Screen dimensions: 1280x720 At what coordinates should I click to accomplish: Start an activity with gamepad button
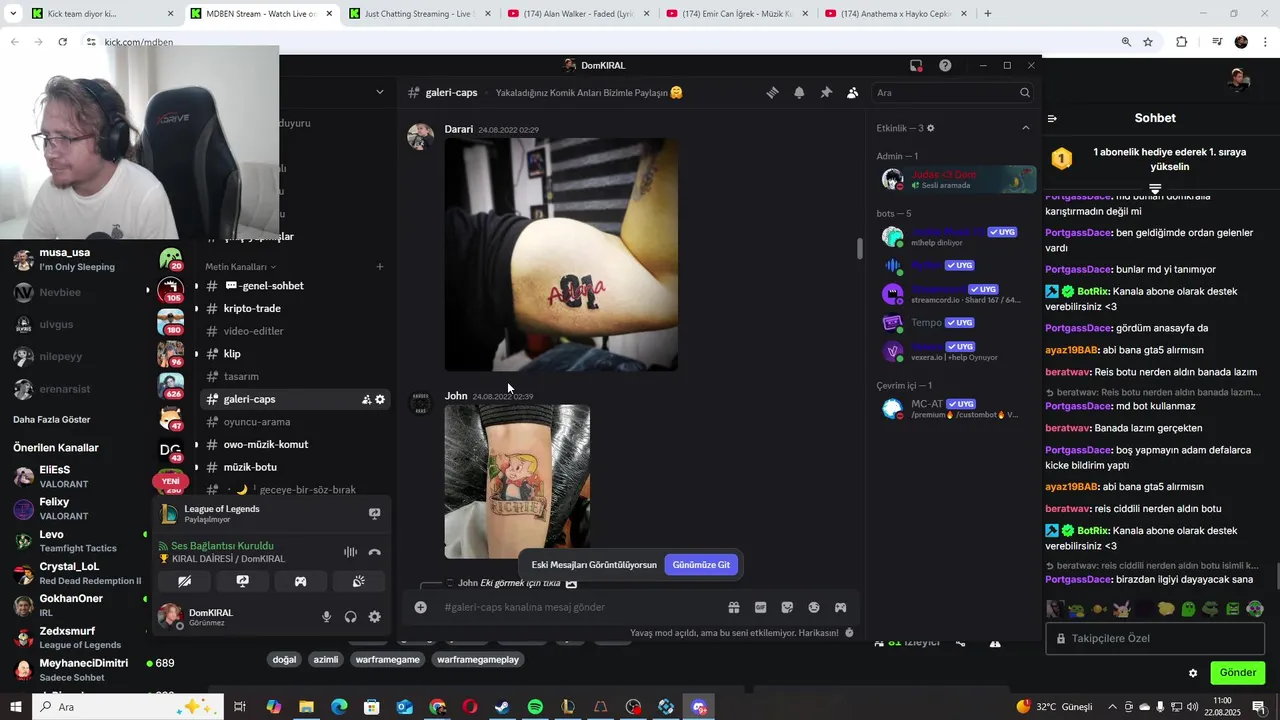coord(300,581)
